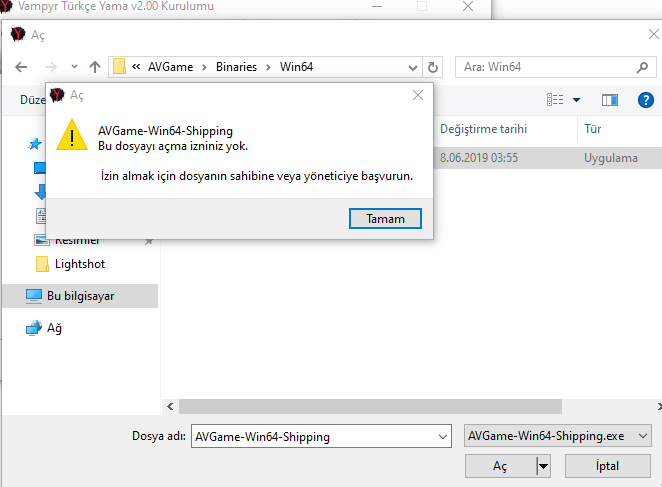Click the Lightshot folder icon
The image size is (662, 487).
[x=42, y=264]
